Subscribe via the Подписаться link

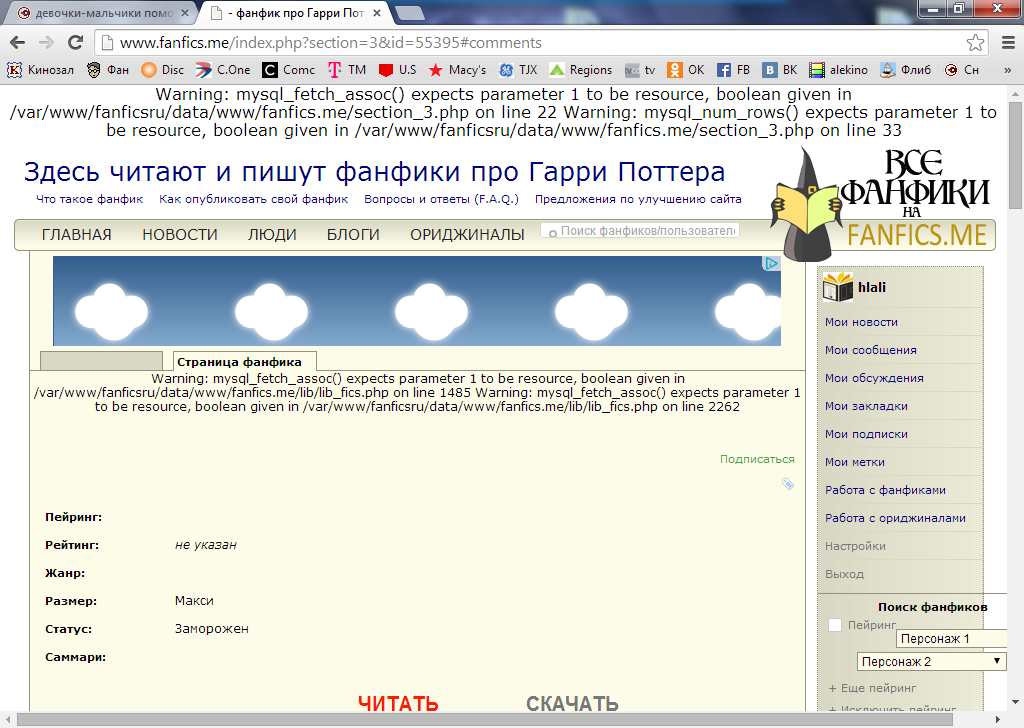click(757, 459)
